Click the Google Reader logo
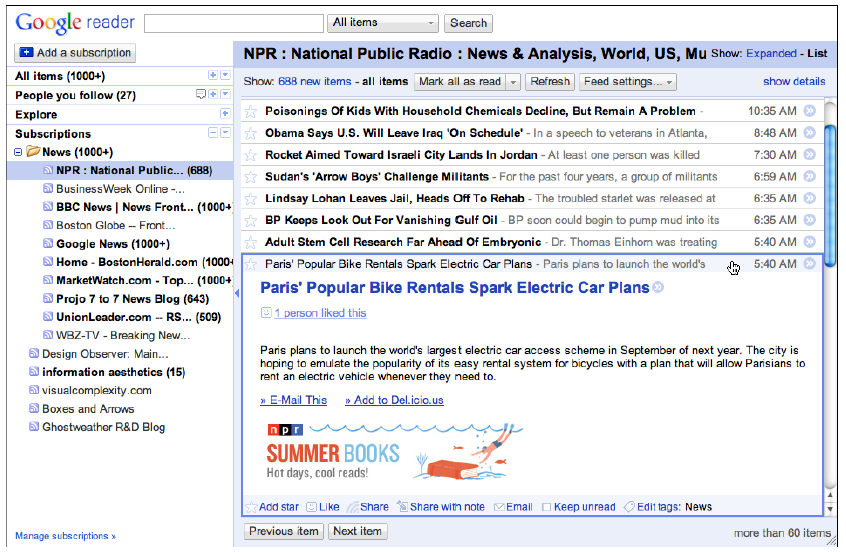846x552 pixels. pos(75,23)
